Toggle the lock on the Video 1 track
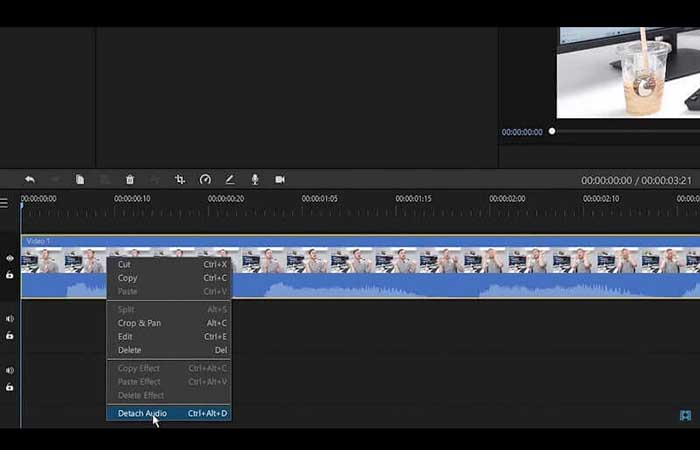The width and height of the screenshot is (700, 450). click(10, 275)
